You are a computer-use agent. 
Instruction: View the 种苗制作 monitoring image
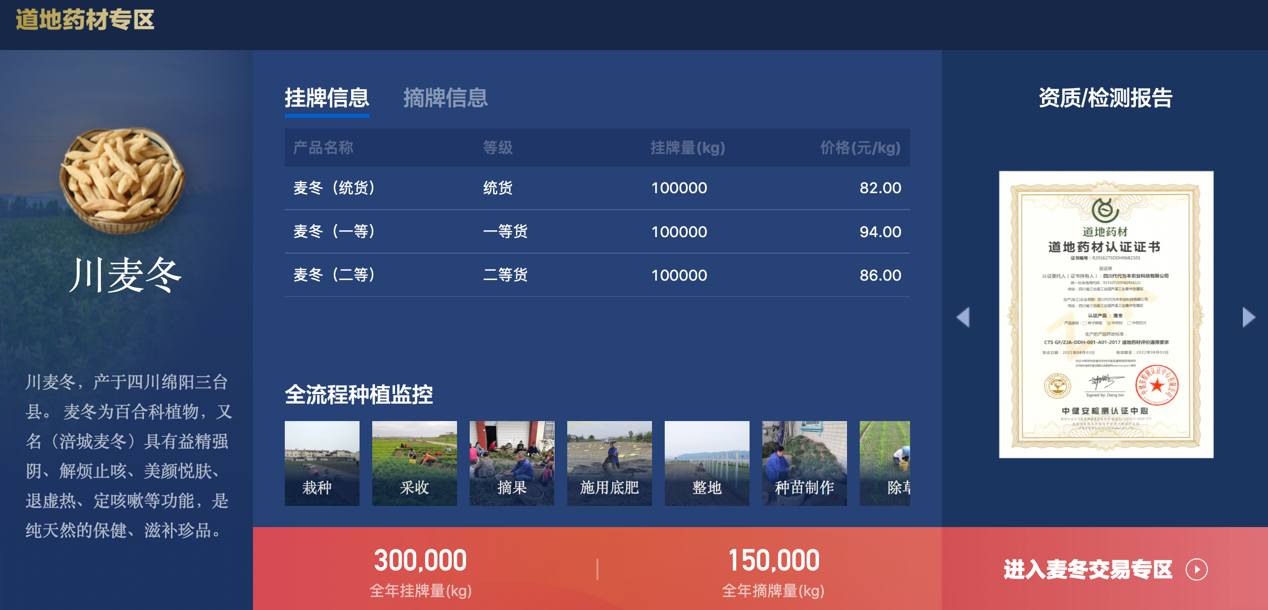tap(804, 463)
